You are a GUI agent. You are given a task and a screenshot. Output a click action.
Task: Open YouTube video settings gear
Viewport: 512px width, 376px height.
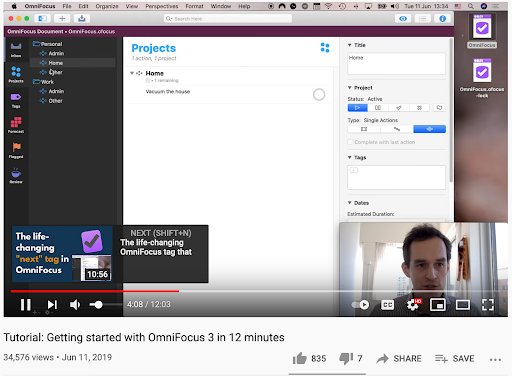(413, 304)
